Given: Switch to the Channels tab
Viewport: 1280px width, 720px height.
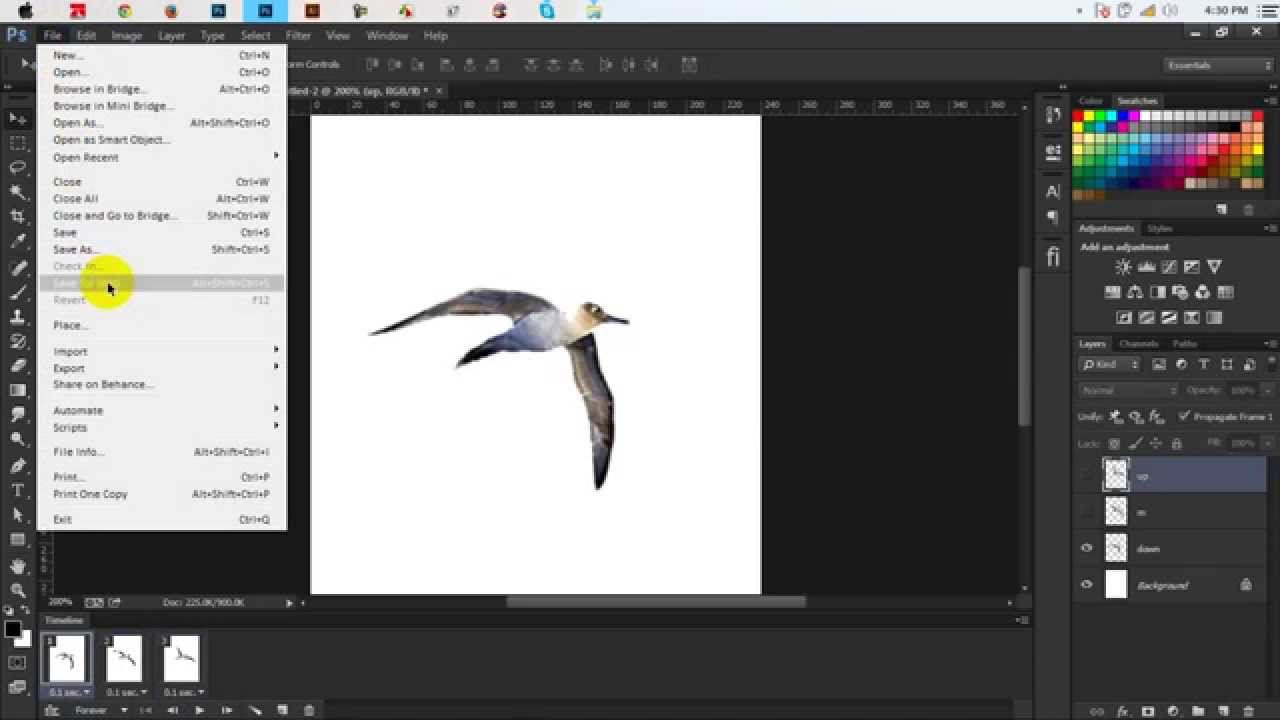Looking at the screenshot, I should click(x=1138, y=344).
